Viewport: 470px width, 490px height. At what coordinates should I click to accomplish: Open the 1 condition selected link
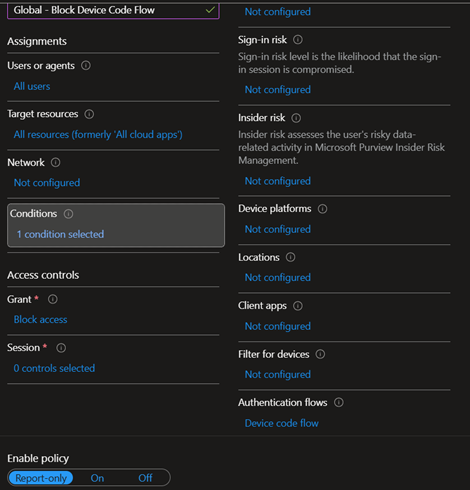coord(60,234)
